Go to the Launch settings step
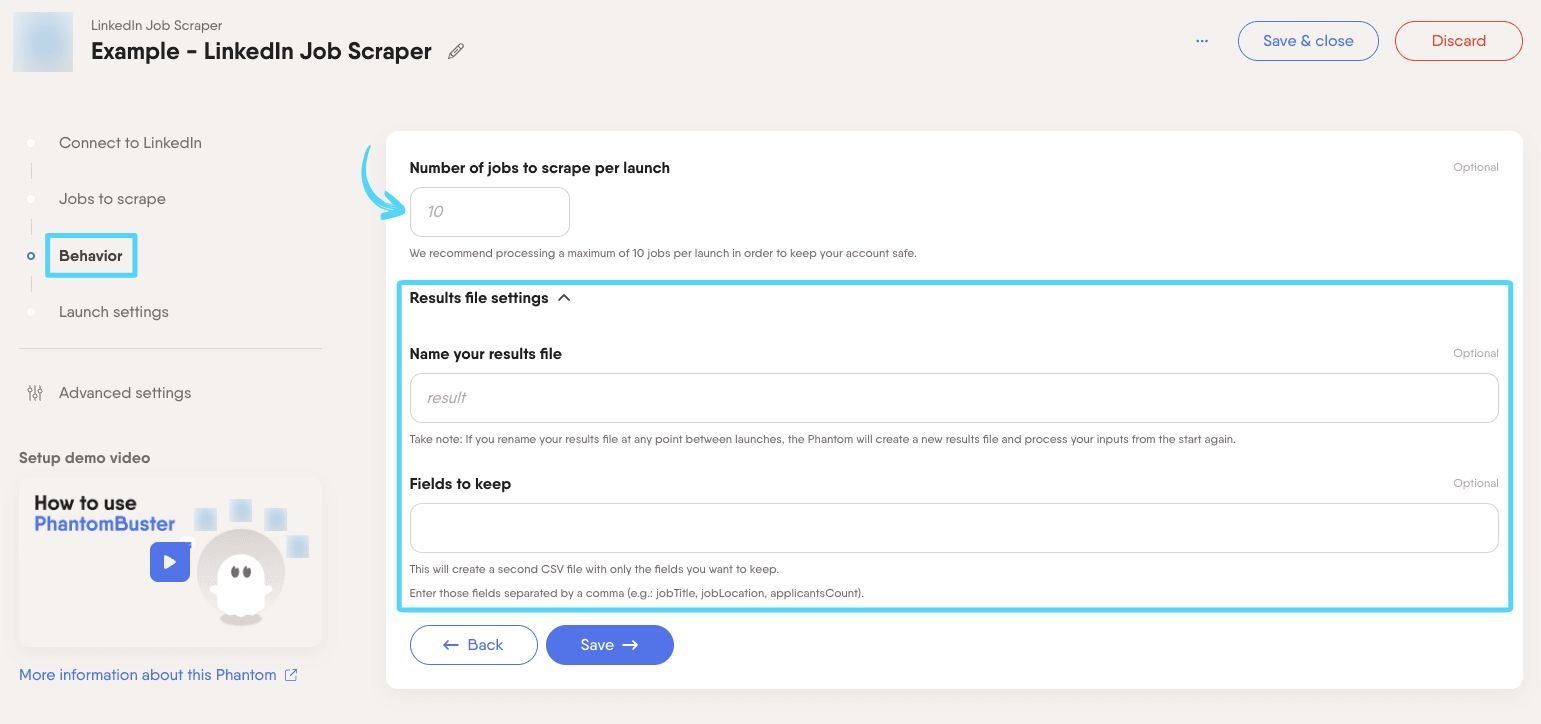 point(114,312)
